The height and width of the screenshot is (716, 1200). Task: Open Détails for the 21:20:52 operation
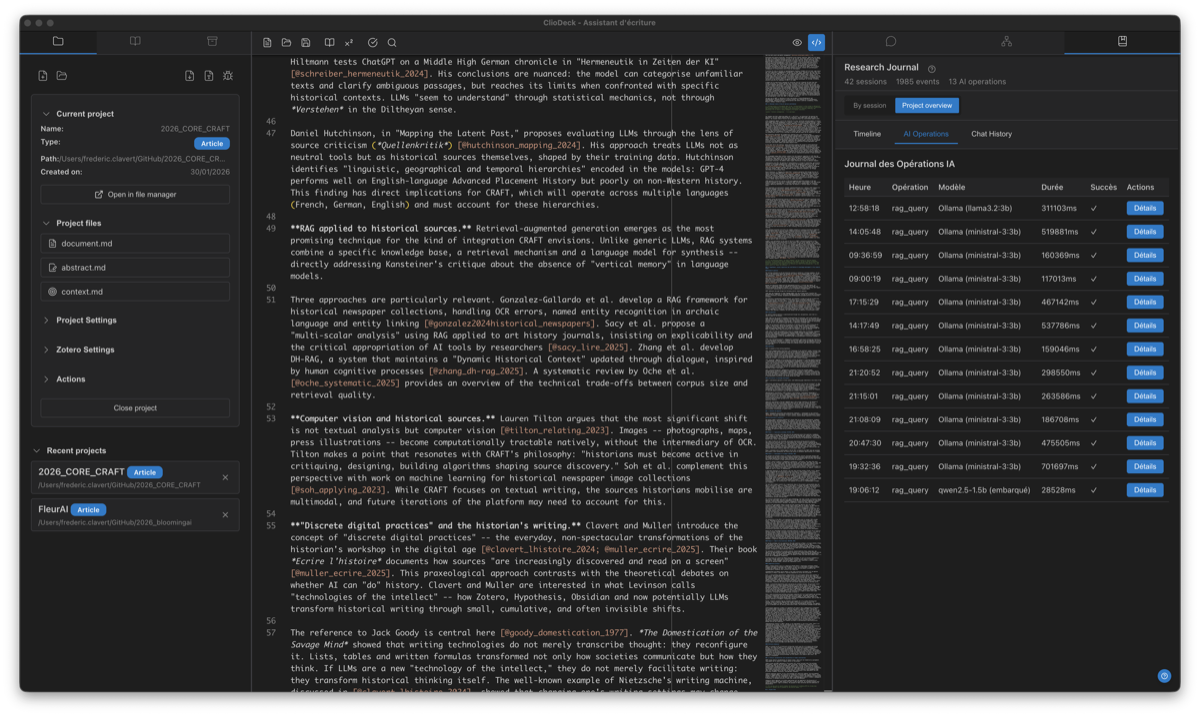click(1145, 372)
